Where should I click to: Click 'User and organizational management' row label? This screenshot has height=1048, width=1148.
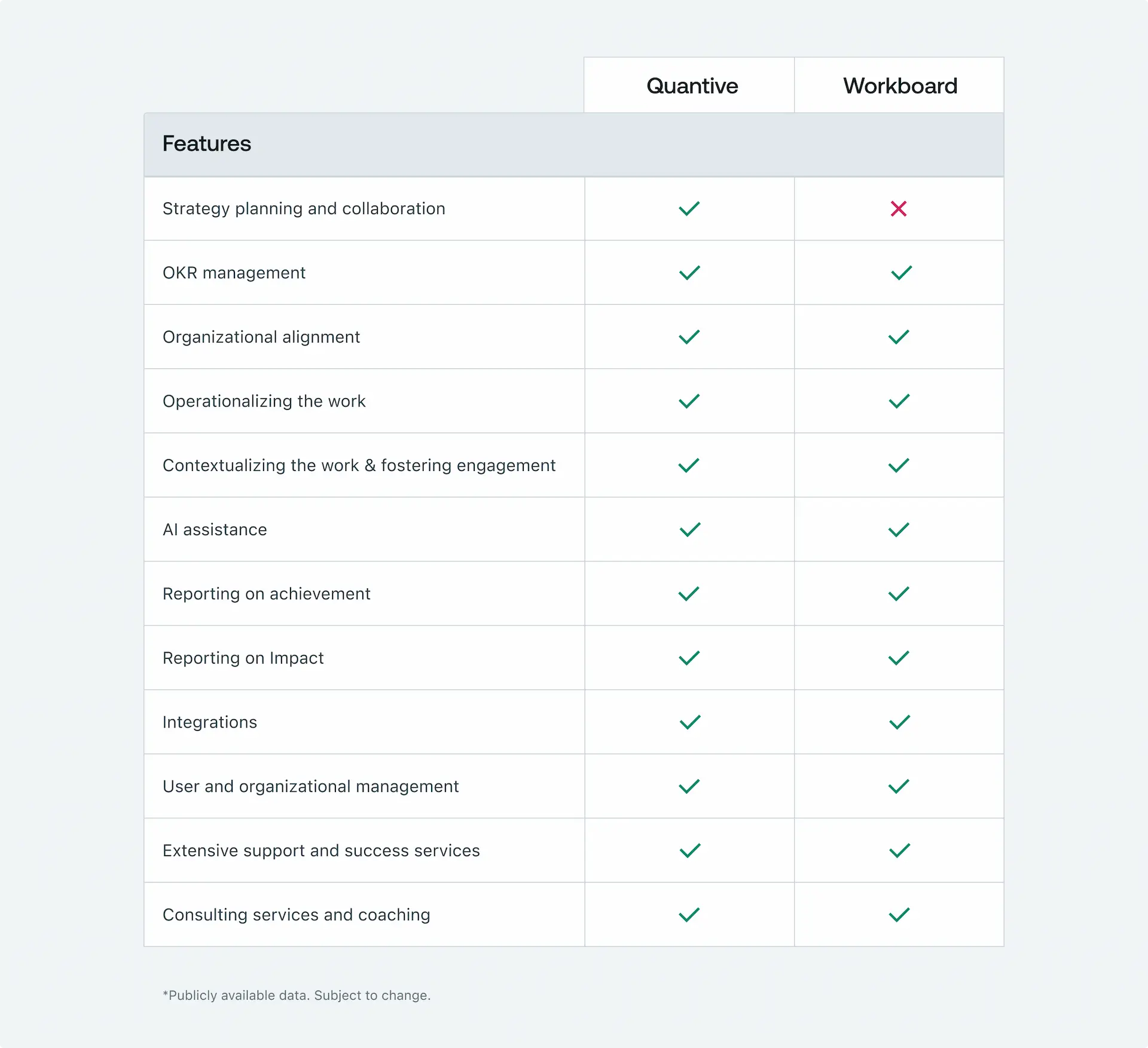click(310, 786)
